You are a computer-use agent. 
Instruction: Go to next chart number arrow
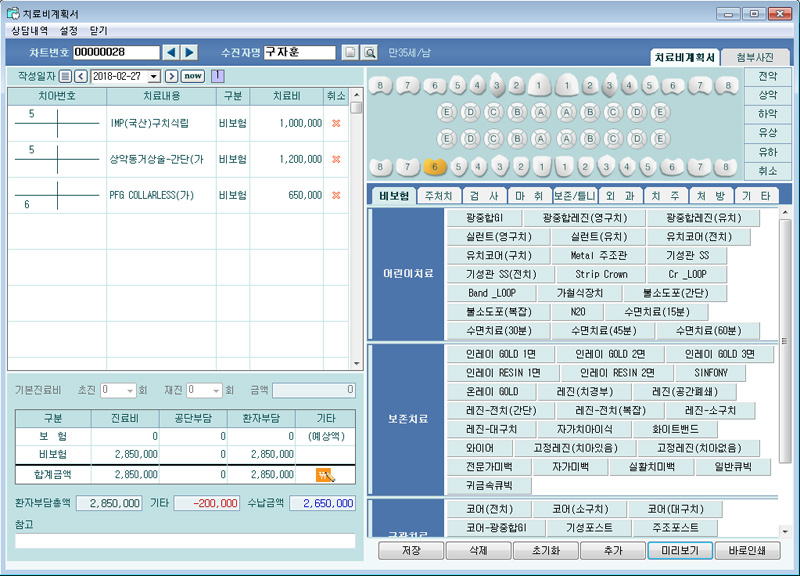click(189, 52)
